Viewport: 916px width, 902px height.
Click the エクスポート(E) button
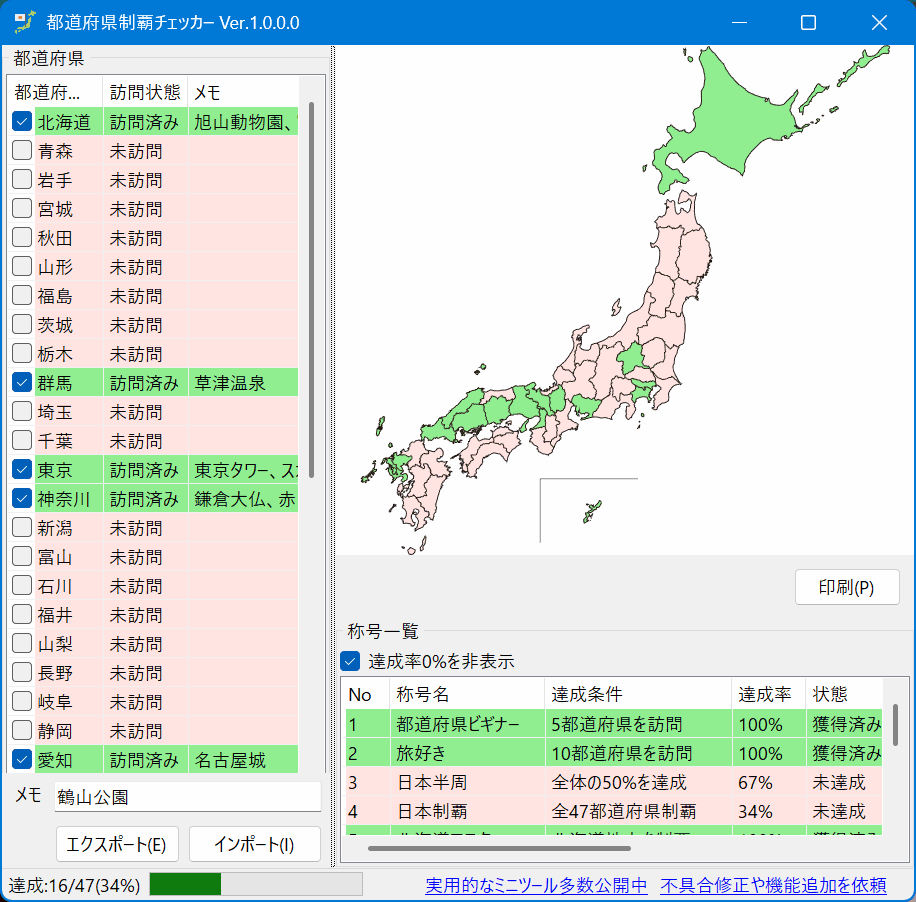(117, 844)
